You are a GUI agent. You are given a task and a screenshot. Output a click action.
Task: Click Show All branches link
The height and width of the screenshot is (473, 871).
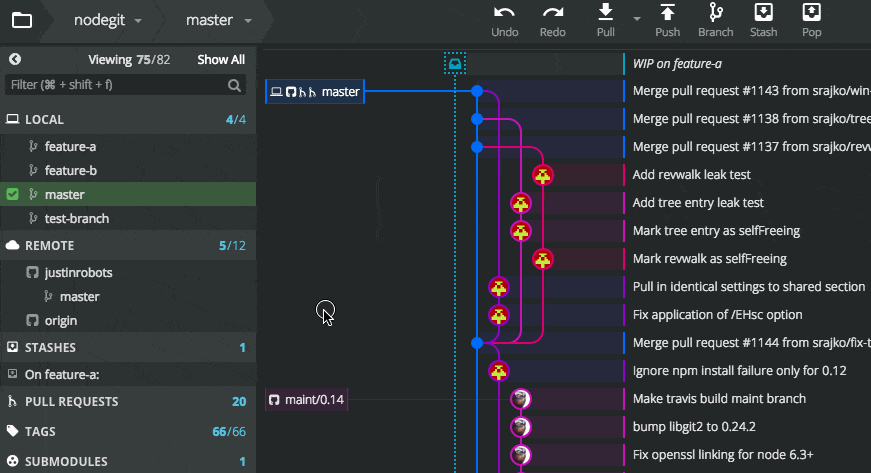[221, 60]
